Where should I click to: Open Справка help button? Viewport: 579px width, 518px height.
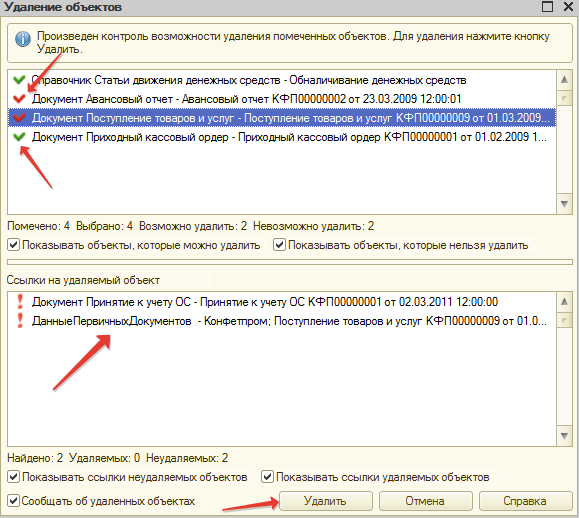(525, 501)
